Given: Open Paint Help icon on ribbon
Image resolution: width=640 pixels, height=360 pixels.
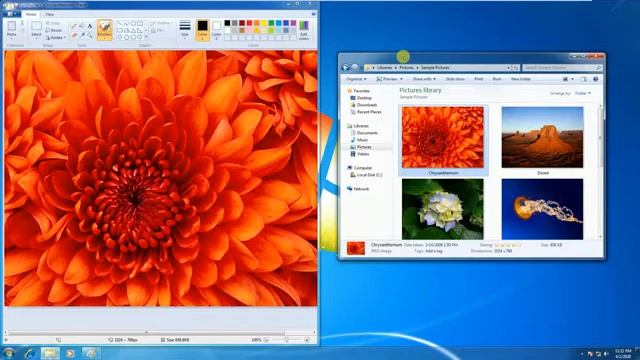Looking at the screenshot, I should (314, 14).
